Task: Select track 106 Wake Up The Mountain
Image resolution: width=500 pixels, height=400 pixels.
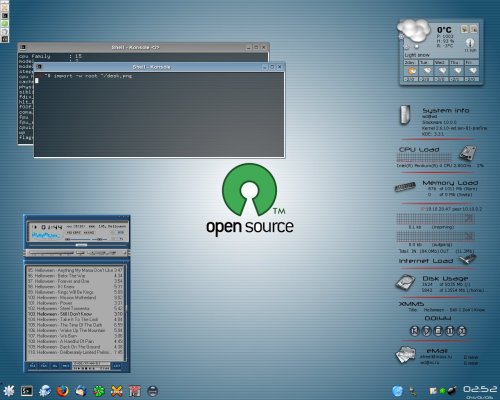Action: [75, 330]
